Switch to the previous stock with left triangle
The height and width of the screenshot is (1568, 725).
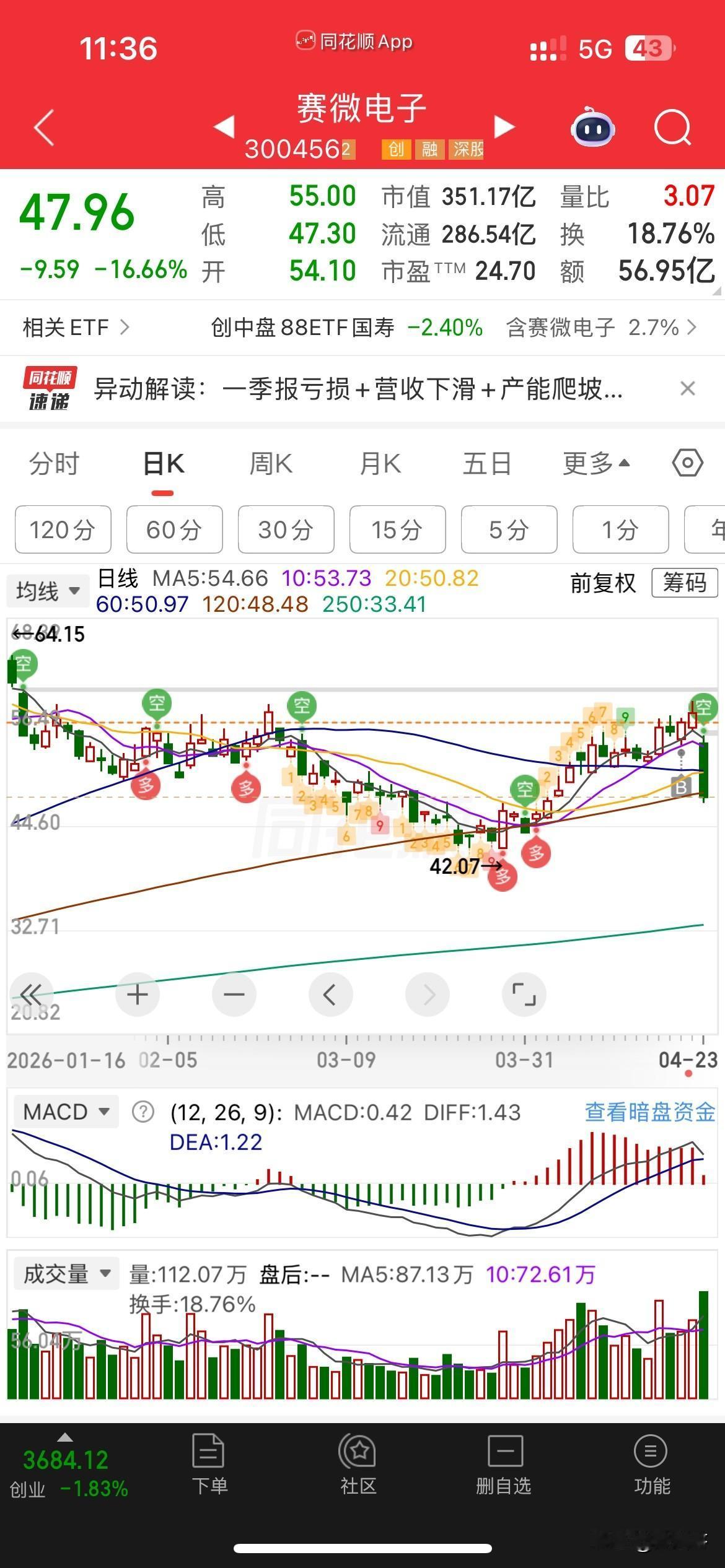[224, 126]
